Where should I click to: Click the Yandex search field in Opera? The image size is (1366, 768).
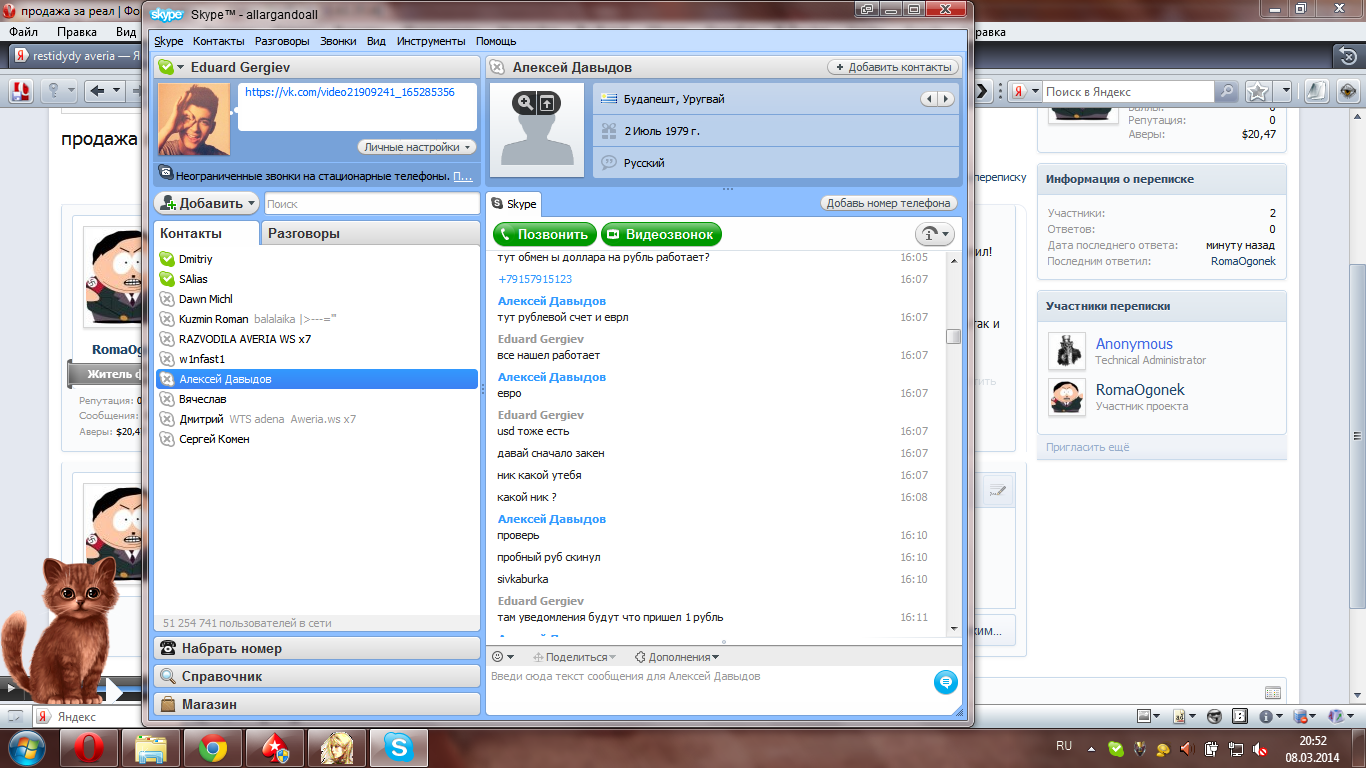[1127, 91]
